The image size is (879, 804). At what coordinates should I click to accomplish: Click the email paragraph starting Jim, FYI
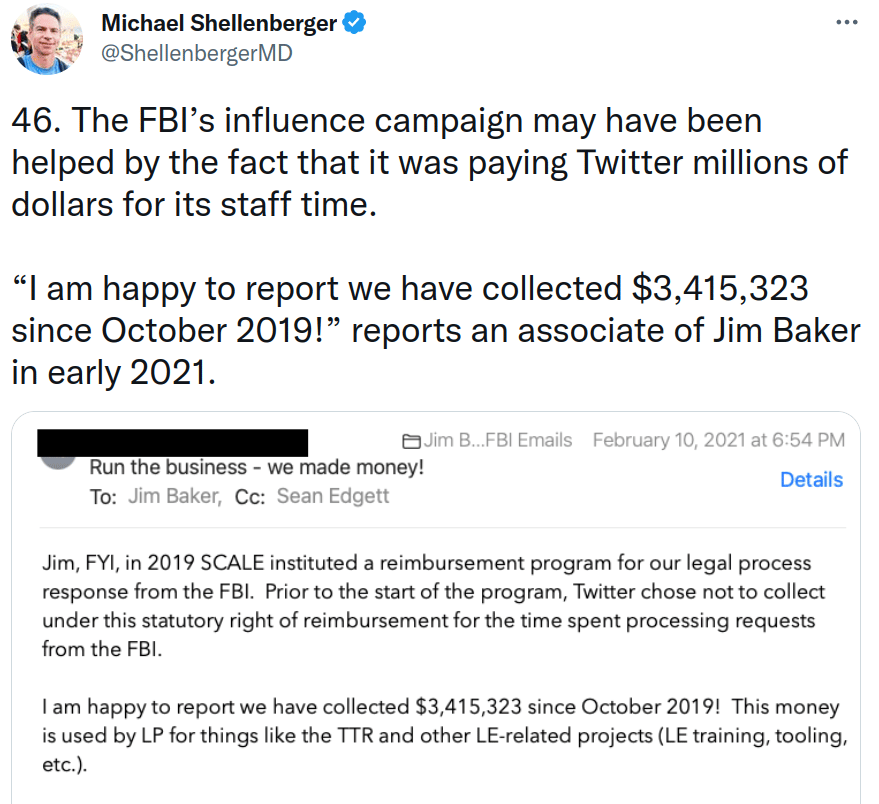click(x=433, y=606)
